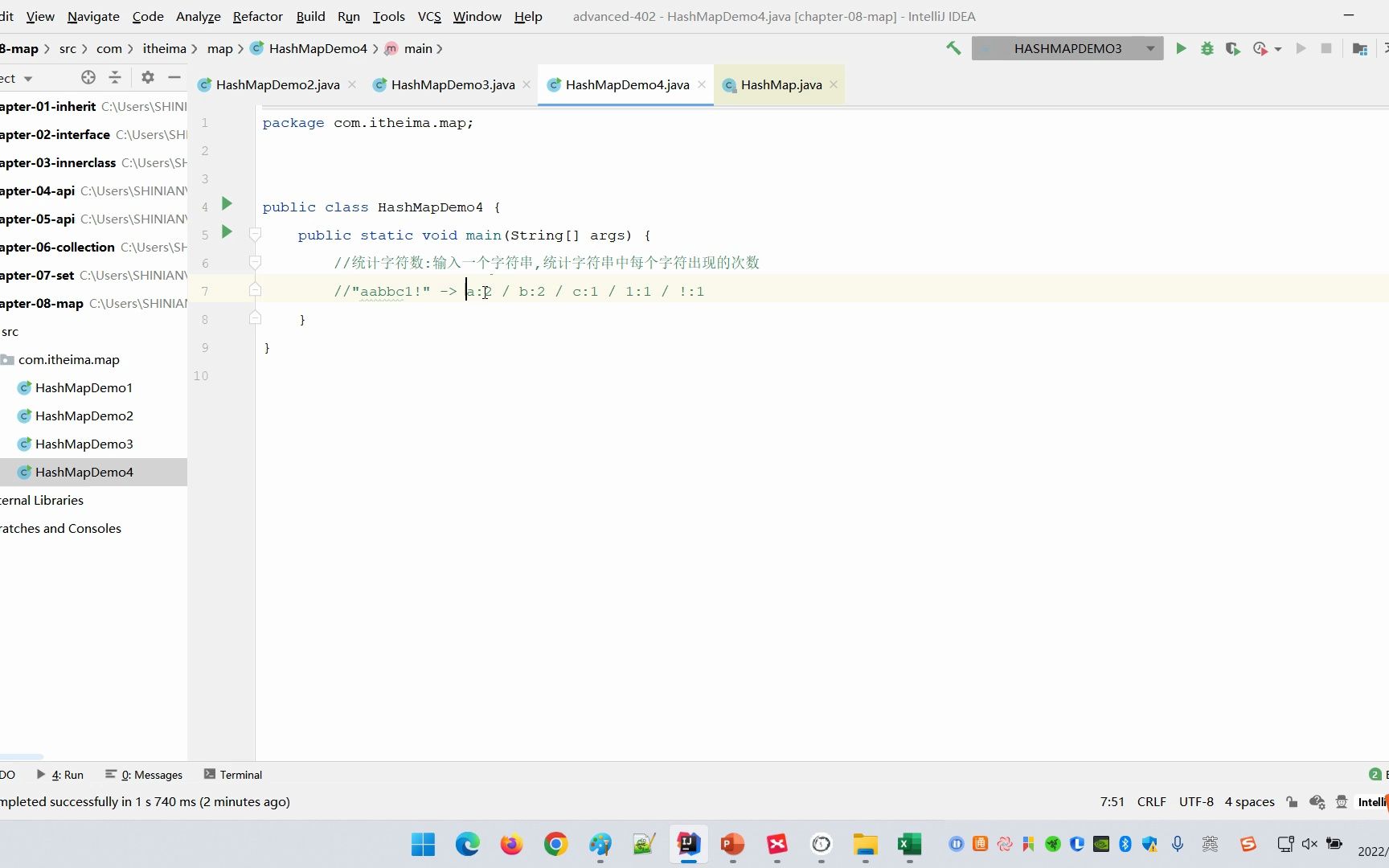Click run gutter arrow beside class HashMapDemo4
This screenshot has height=868, width=1389.
pyautogui.click(x=227, y=204)
